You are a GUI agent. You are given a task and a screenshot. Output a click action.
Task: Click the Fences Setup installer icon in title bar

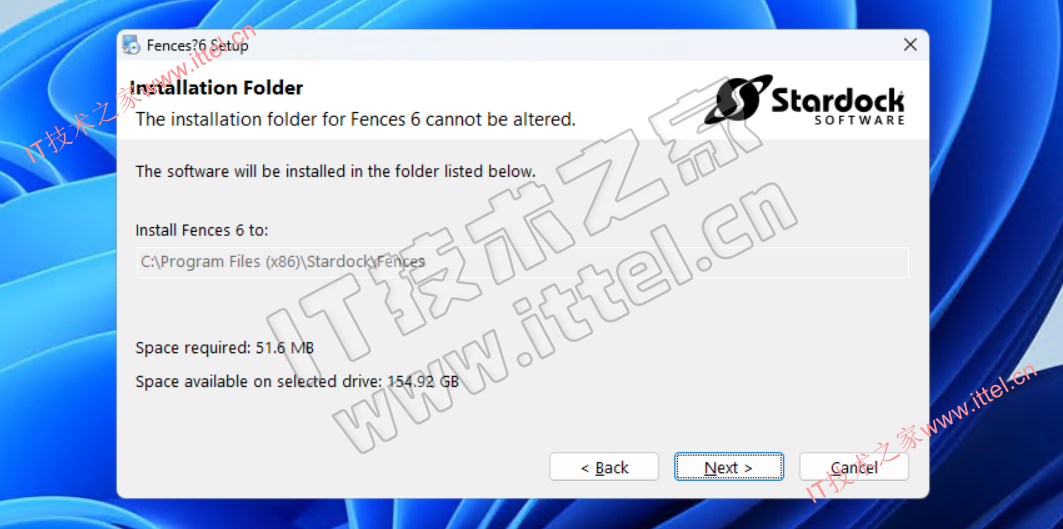pyautogui.click(x=131, y=45)
